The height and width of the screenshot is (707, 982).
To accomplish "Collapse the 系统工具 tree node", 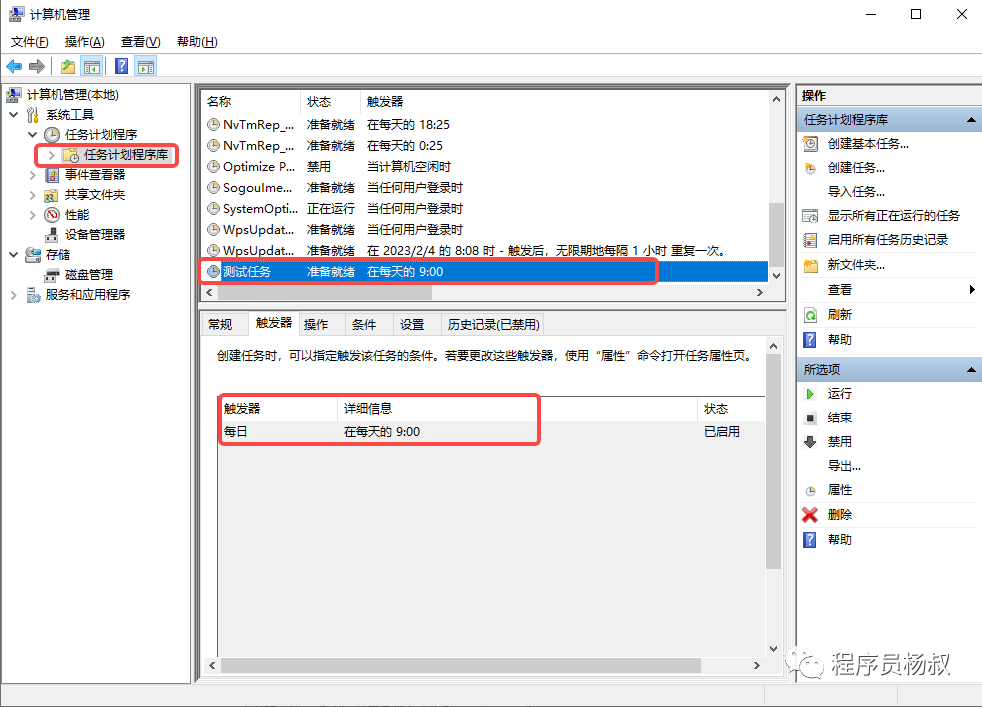I will pos(14,115).
